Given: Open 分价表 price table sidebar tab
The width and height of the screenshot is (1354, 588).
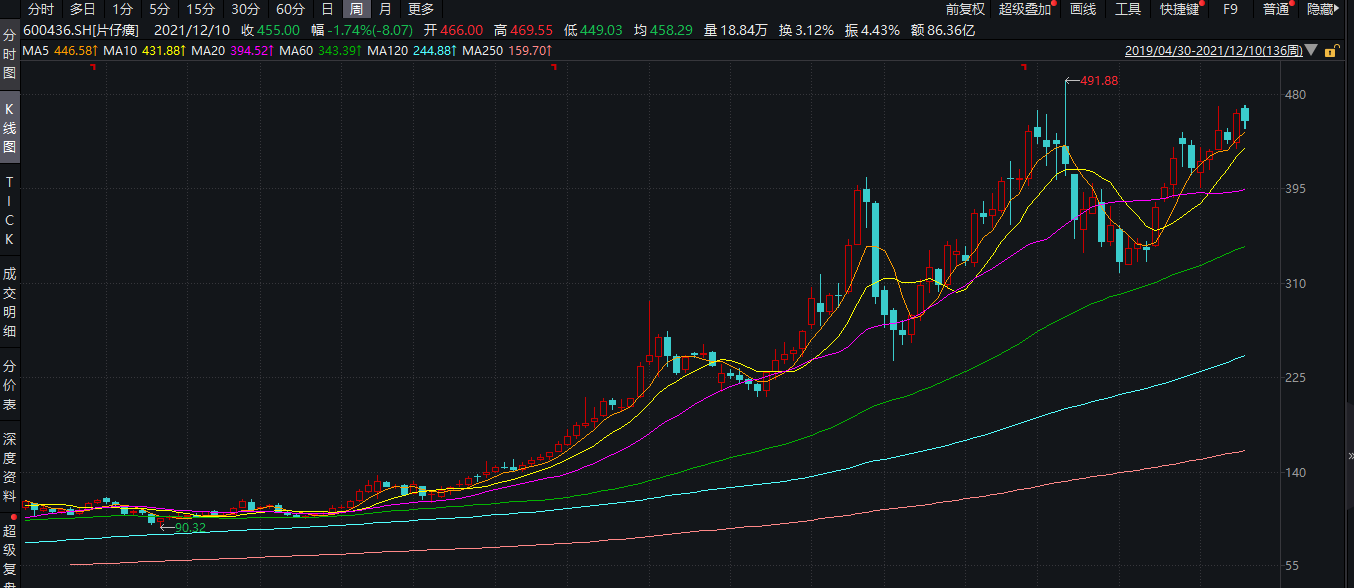Looking at the screenshot, I should (10, 387).
